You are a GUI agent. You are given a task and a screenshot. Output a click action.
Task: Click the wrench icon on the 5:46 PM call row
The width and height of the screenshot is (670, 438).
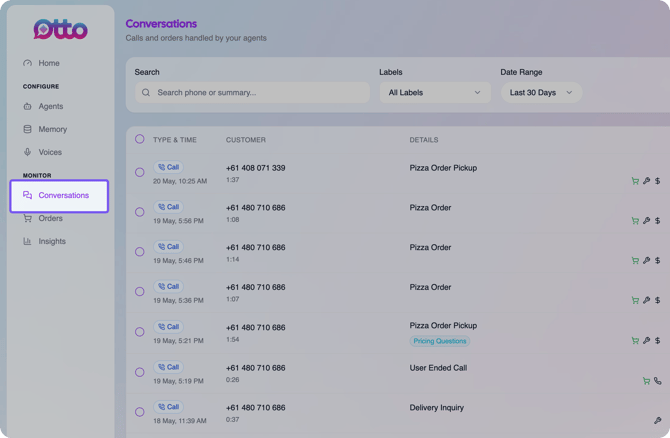tap(646, 260)
